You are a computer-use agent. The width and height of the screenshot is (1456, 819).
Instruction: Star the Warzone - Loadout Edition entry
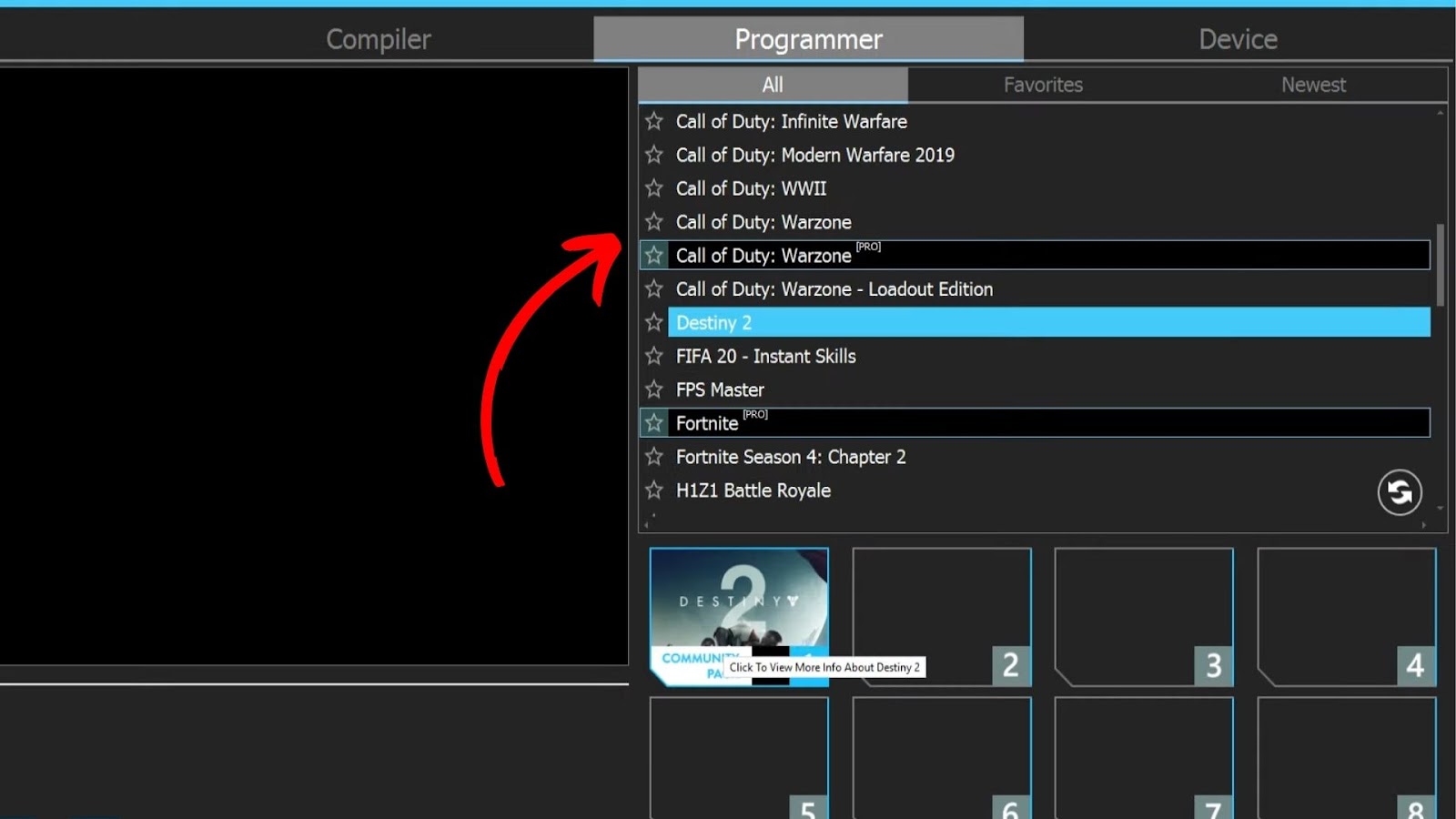654,289
